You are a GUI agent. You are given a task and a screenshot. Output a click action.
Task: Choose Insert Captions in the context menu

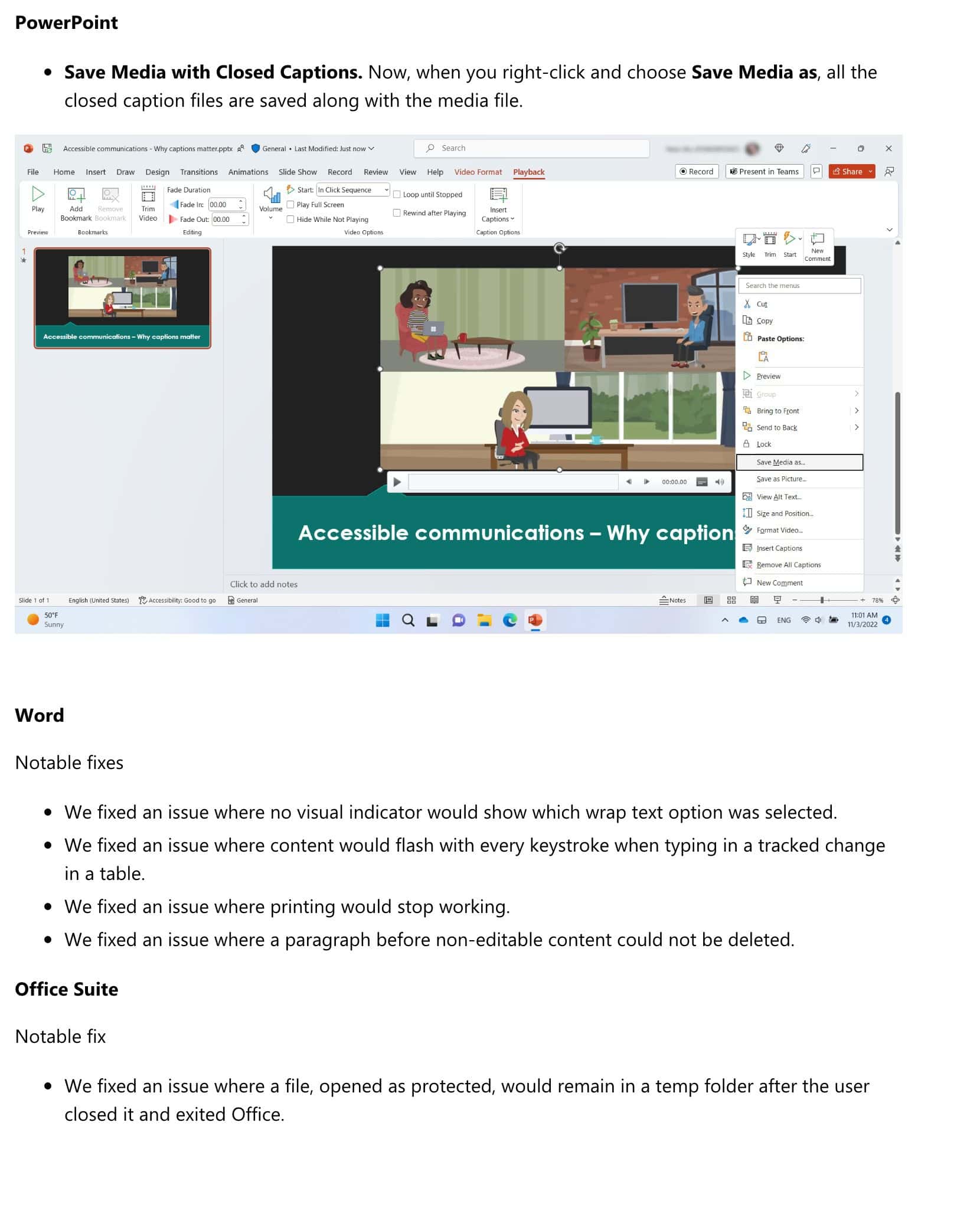(799, 548)
